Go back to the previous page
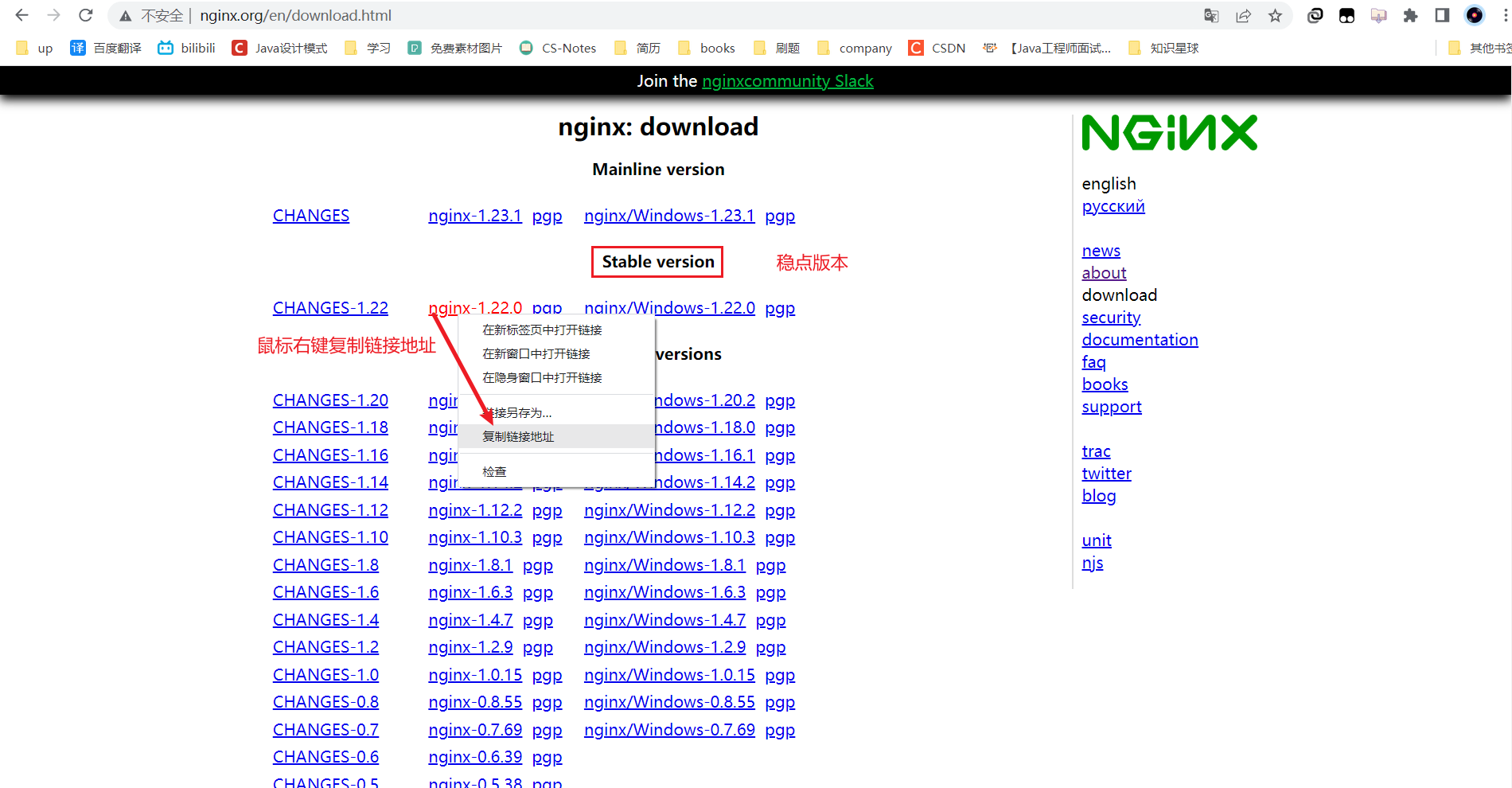 21,15
